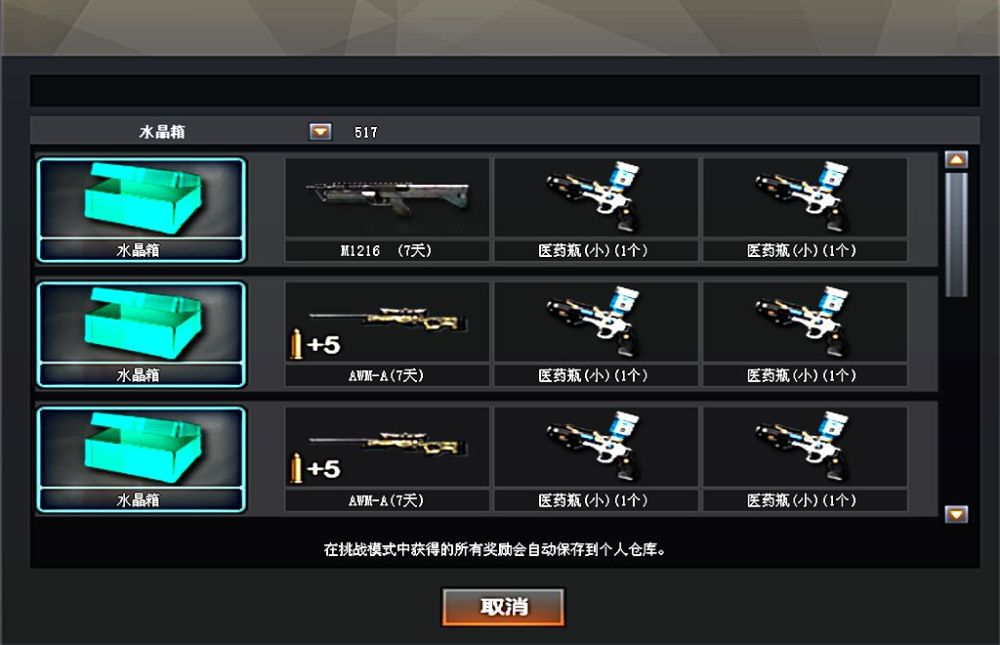The width and height of the screenshot is (1000, 645).
Task: Select the second row crystal box icon
Action: point(141,334)
